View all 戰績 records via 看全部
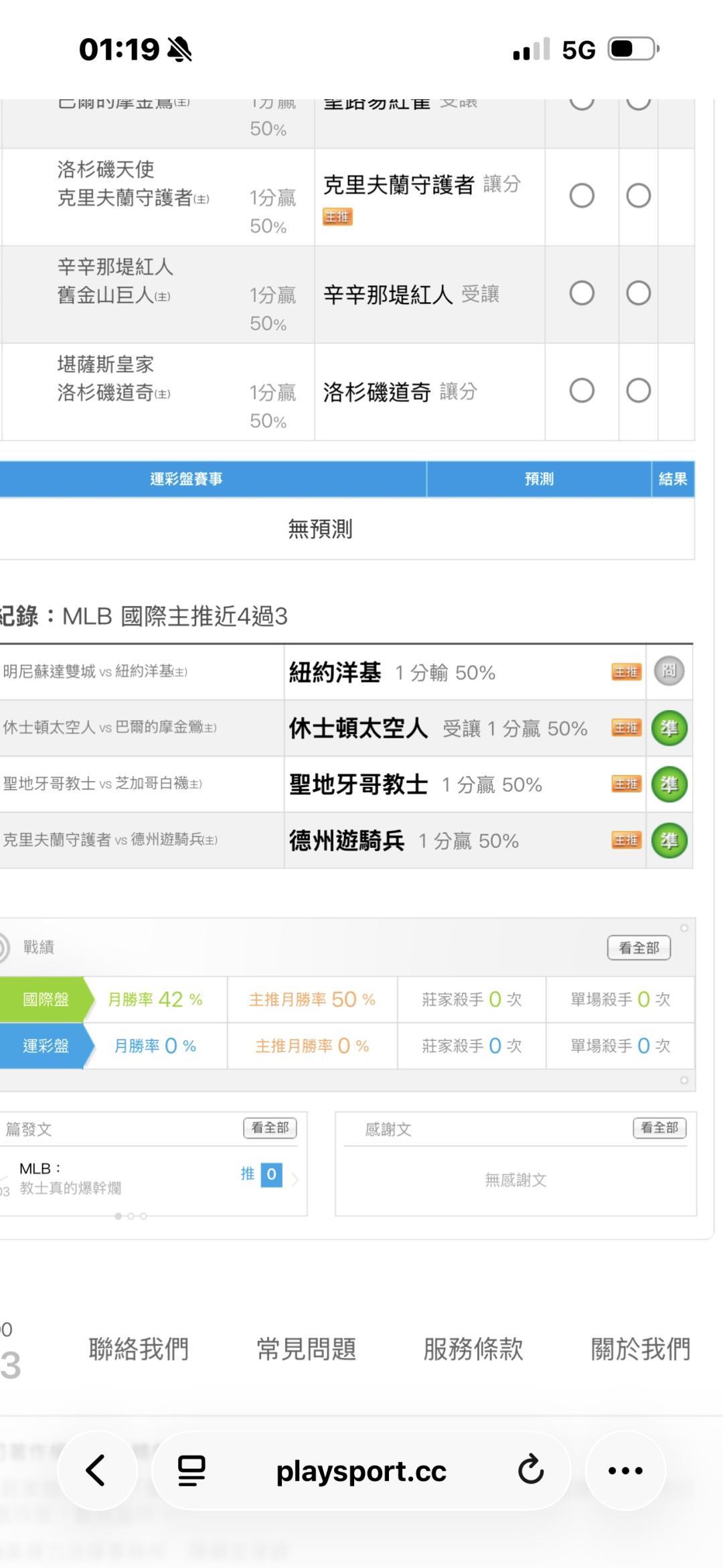 [x=639, y=948]
